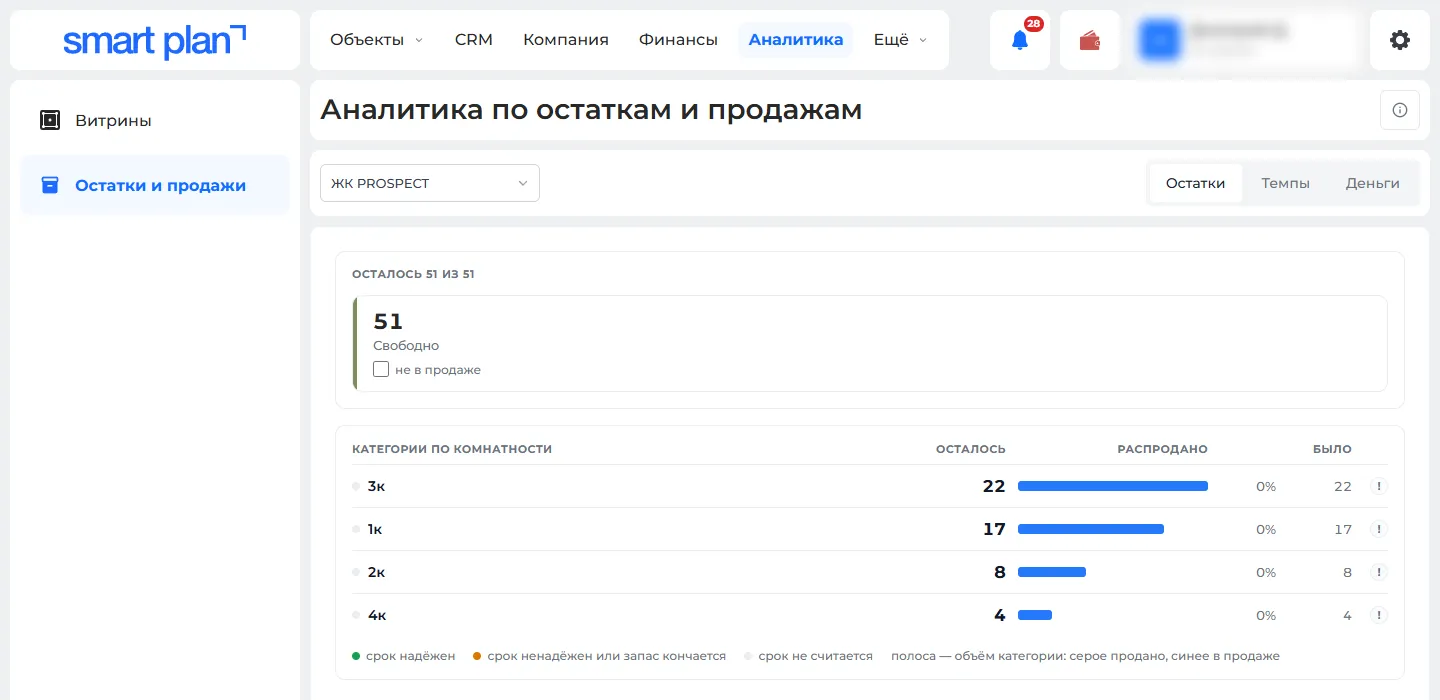1440x700 pixels.
Task: Click the warning icon in the 4к row
Action: (x=1379, y=615)
